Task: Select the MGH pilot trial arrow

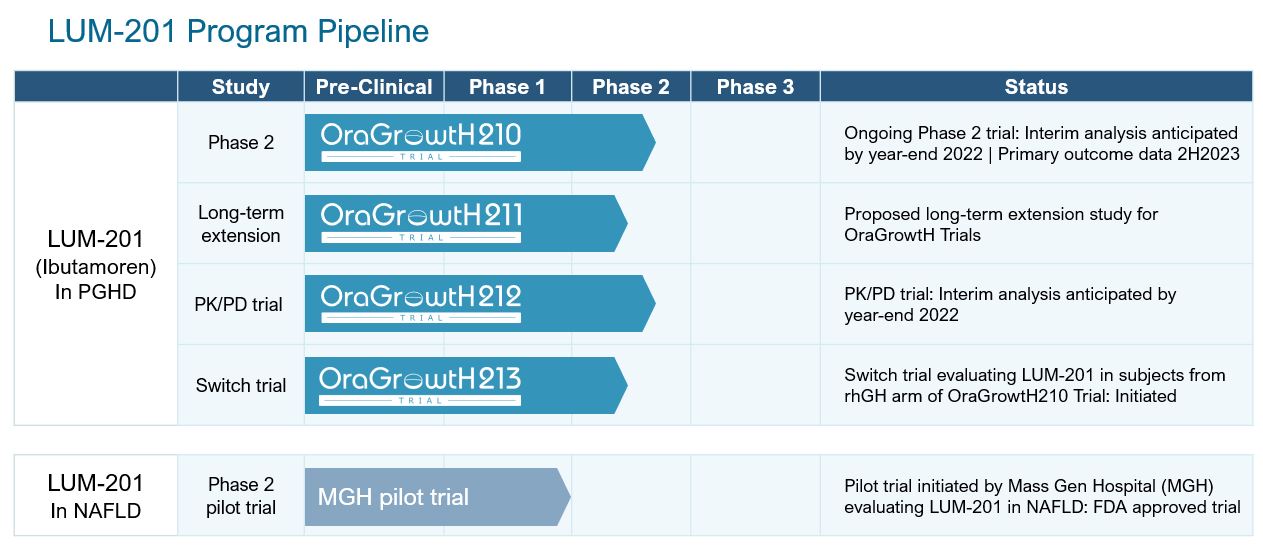Action: pyautogui.click(x=436, y=497)
